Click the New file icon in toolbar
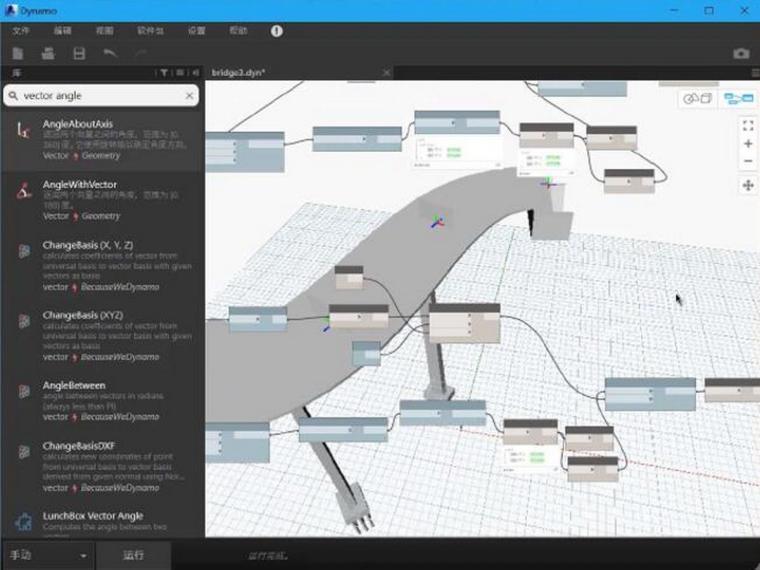 coord(18,53)
